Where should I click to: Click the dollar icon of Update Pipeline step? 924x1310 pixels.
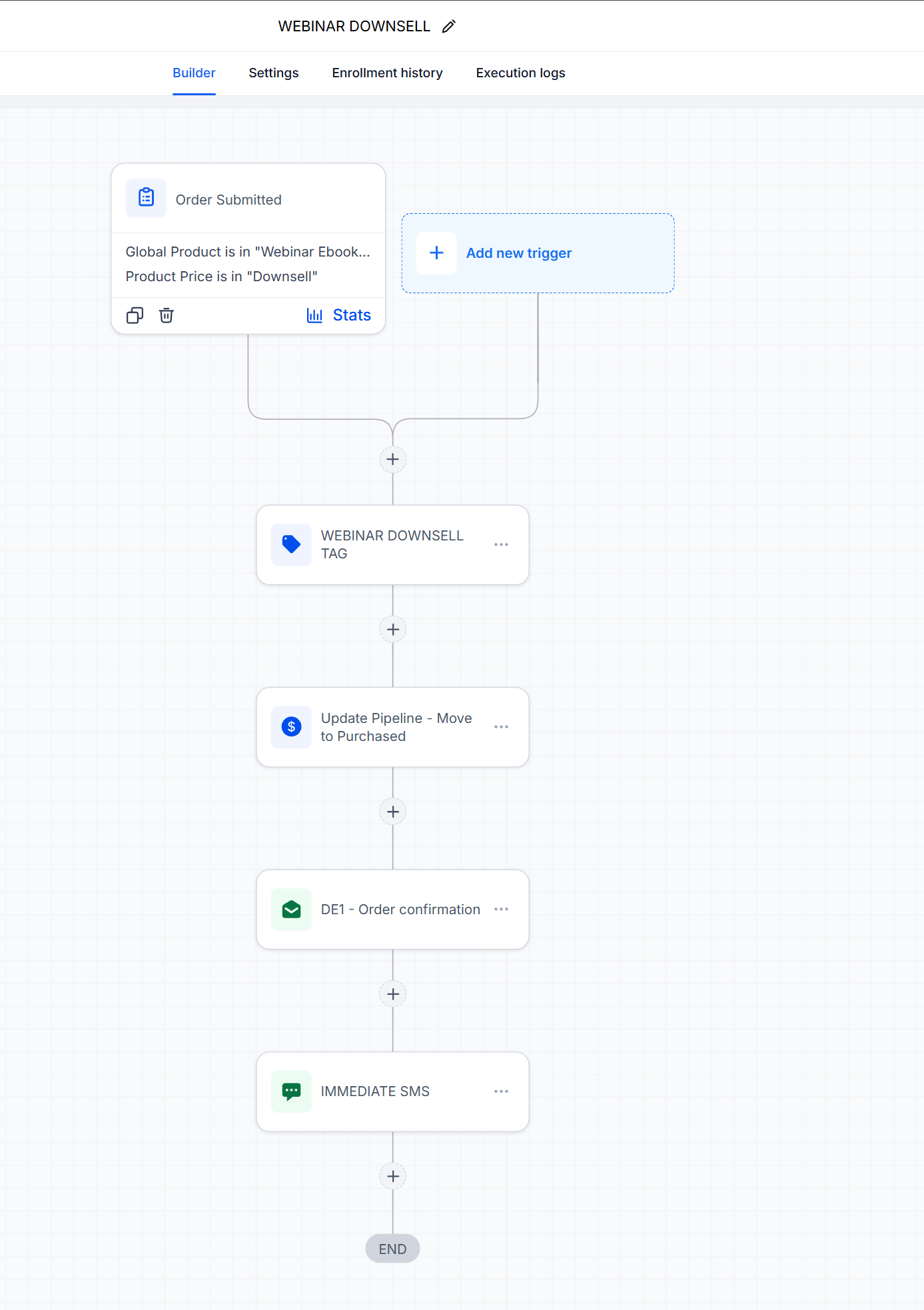click(291, 727)
